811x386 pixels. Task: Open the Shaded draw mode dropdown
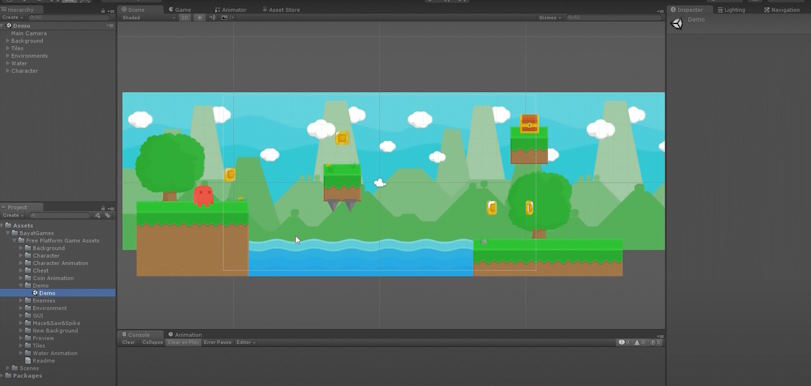point(147,18)
